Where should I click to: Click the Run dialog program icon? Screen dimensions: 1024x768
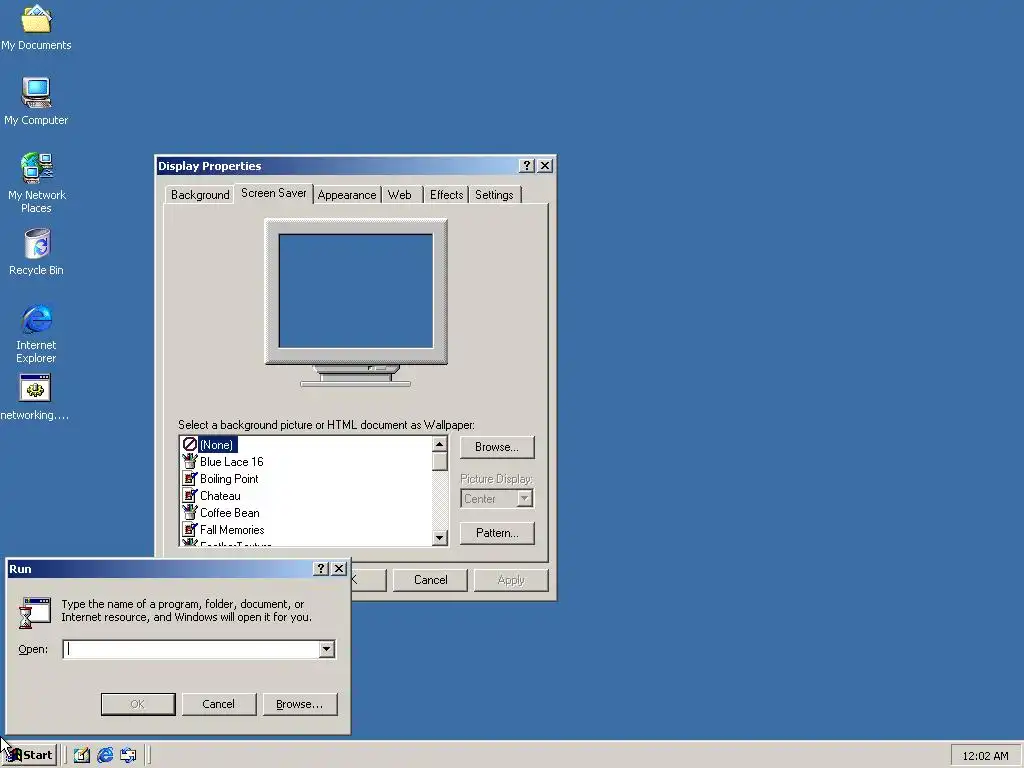pyautogui.click(x=35, y=613)
